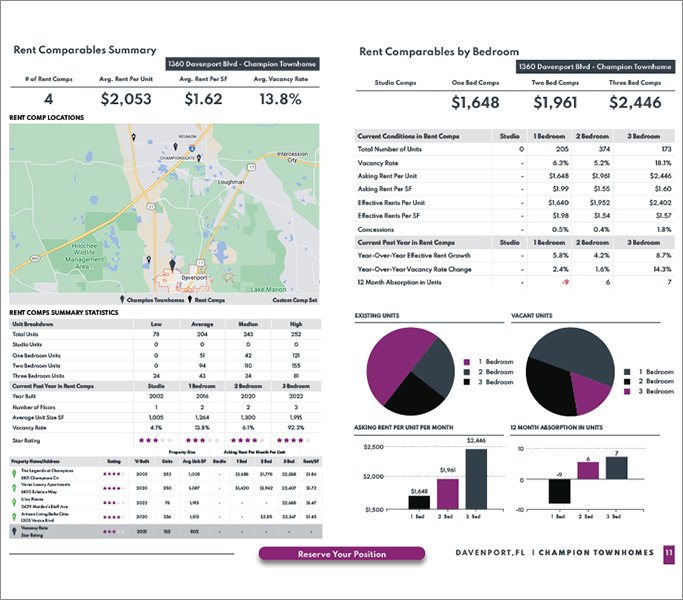The image size is (683, 600).
Task: Click the 1360 Davenport Blvd header on right page
Action: pyautogui.click(x=592, y=66)
